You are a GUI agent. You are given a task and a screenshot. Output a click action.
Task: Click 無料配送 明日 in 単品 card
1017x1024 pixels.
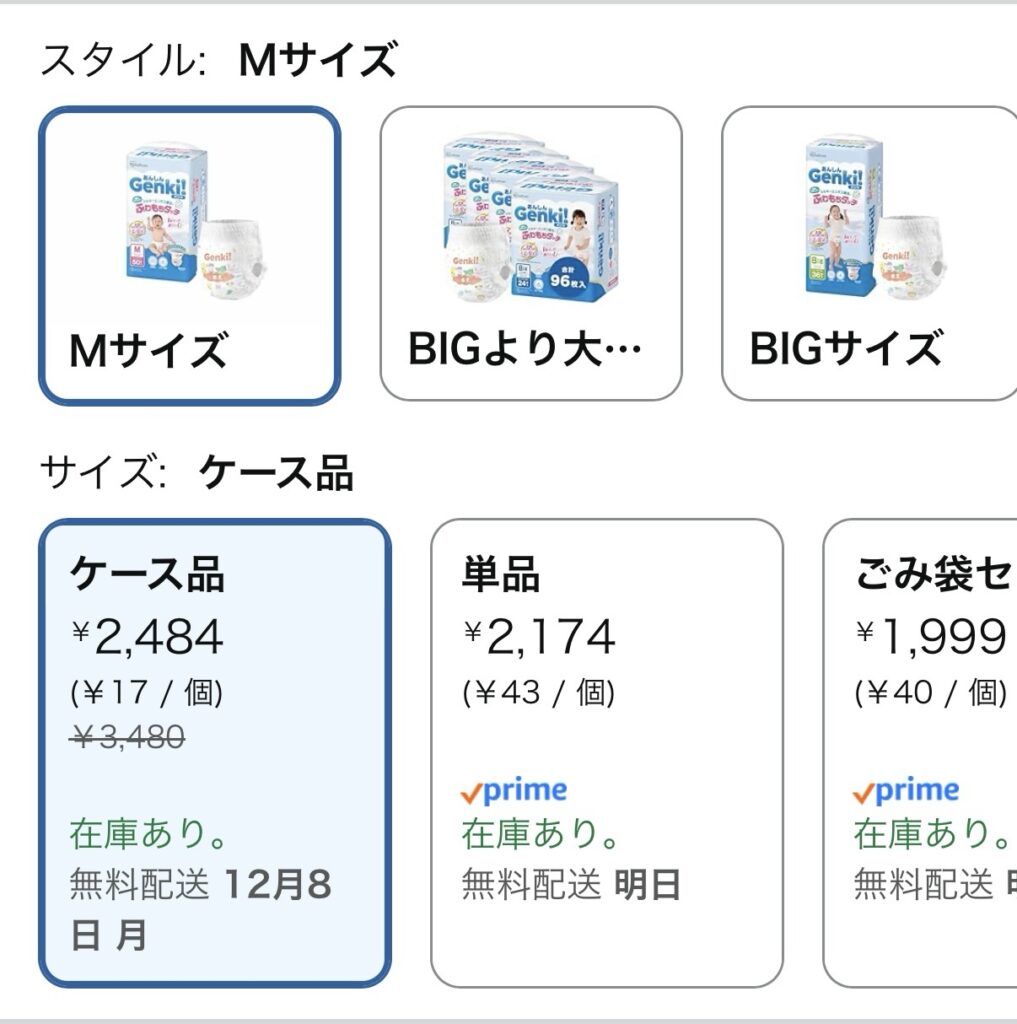(x=571, y=885)
